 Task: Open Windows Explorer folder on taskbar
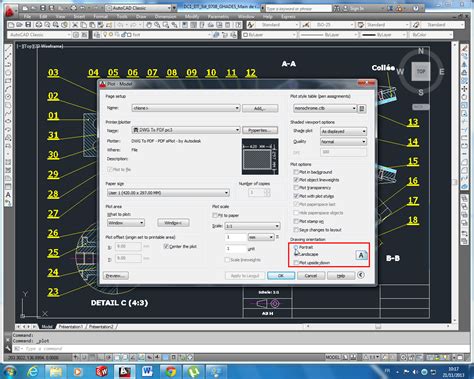(x=56, y=371)
